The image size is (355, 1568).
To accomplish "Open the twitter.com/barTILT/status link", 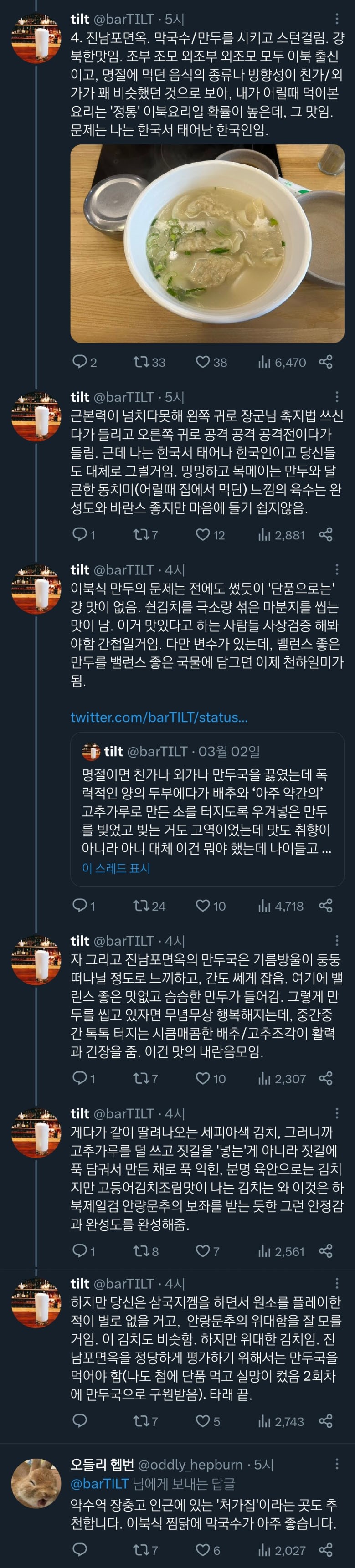I will pyautogui.click(x=159, y=717).
